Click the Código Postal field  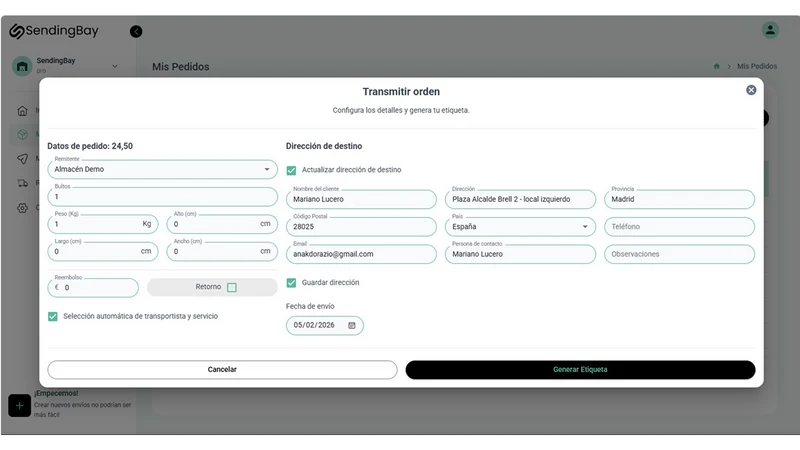pyautogui.click(x=361, y=227)
